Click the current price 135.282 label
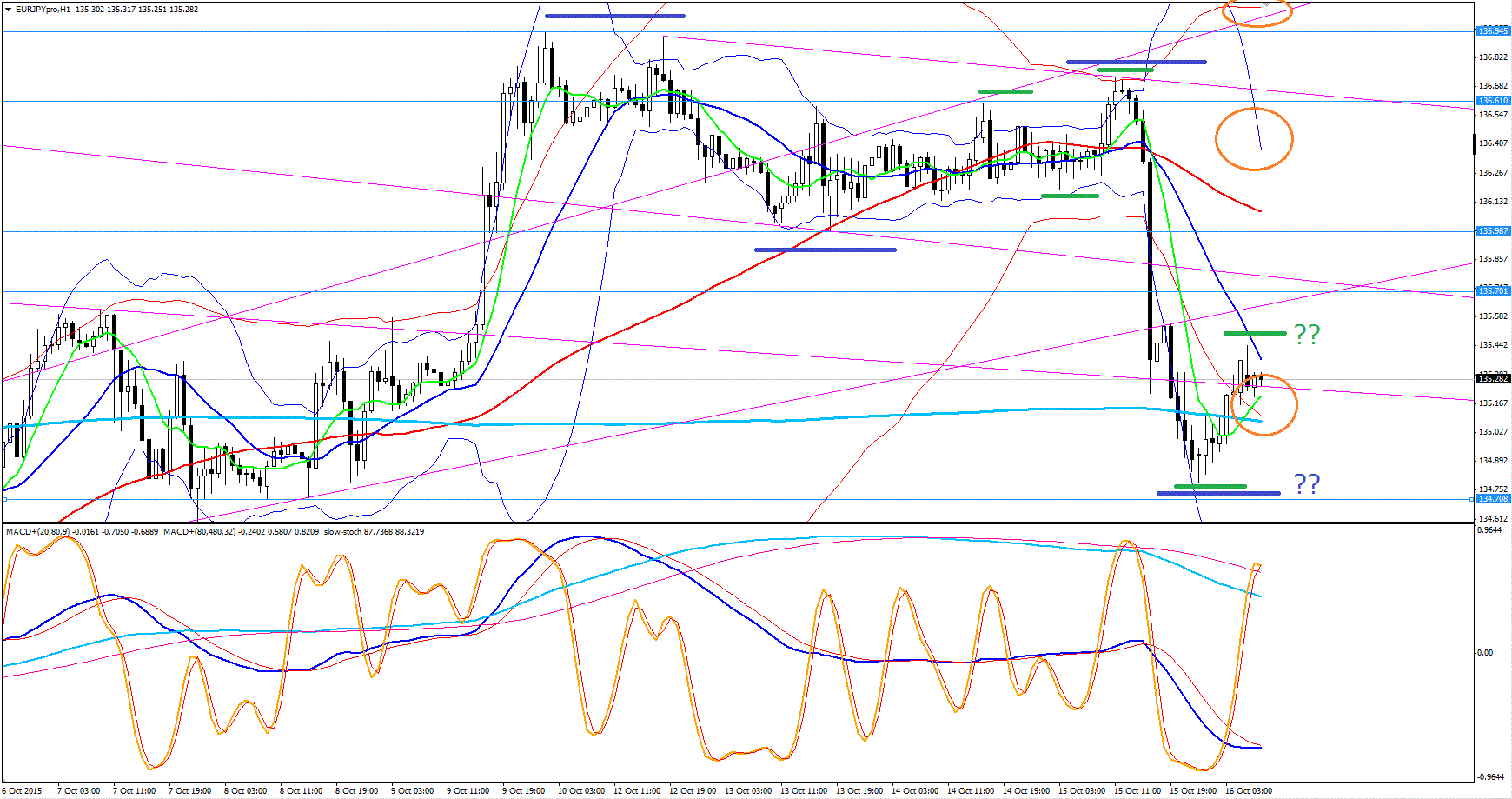The image size is (1512, 799). [x=1493, y=379]
